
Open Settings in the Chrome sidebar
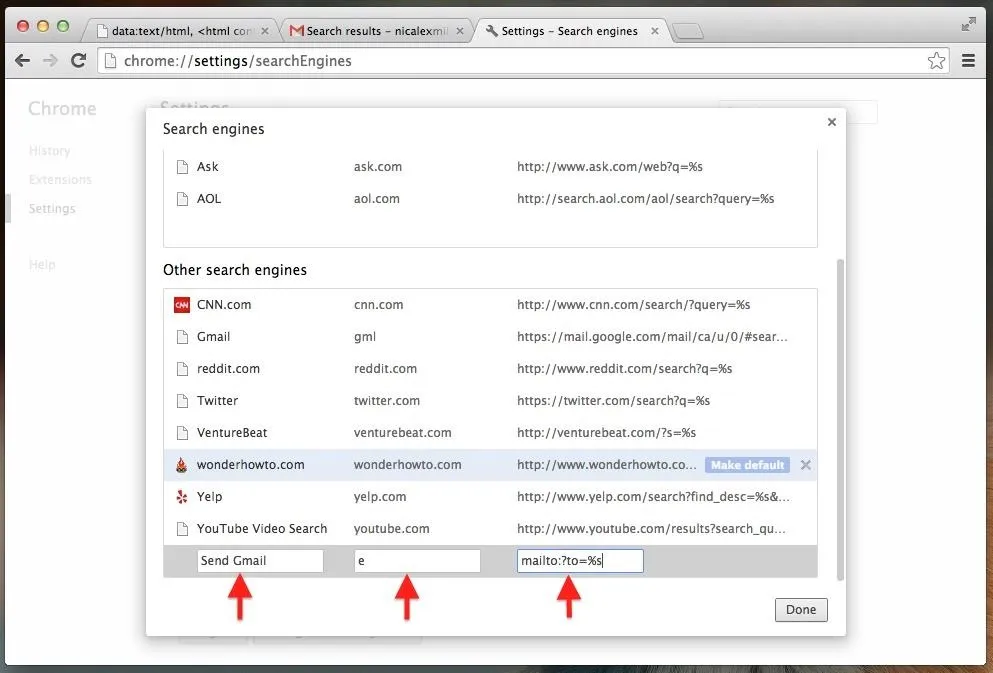click(x=52, y=208)
